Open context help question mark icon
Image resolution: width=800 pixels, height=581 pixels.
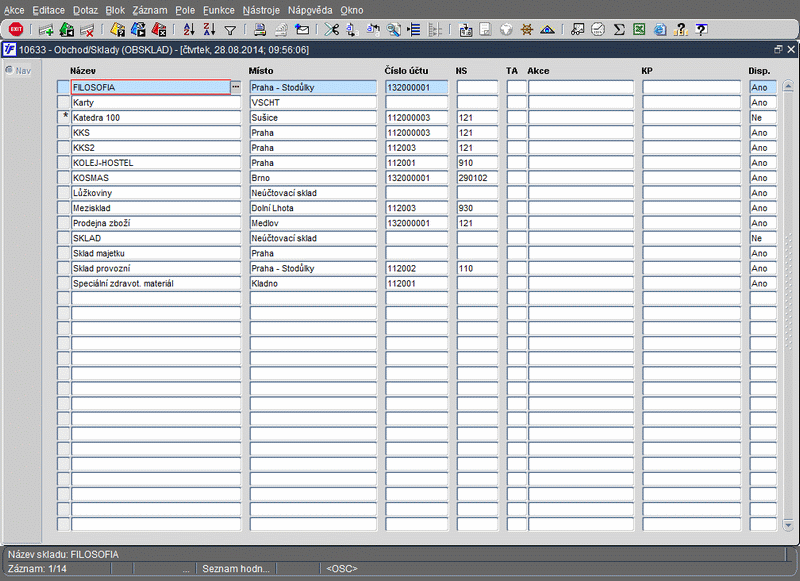(x=702, y=30)
